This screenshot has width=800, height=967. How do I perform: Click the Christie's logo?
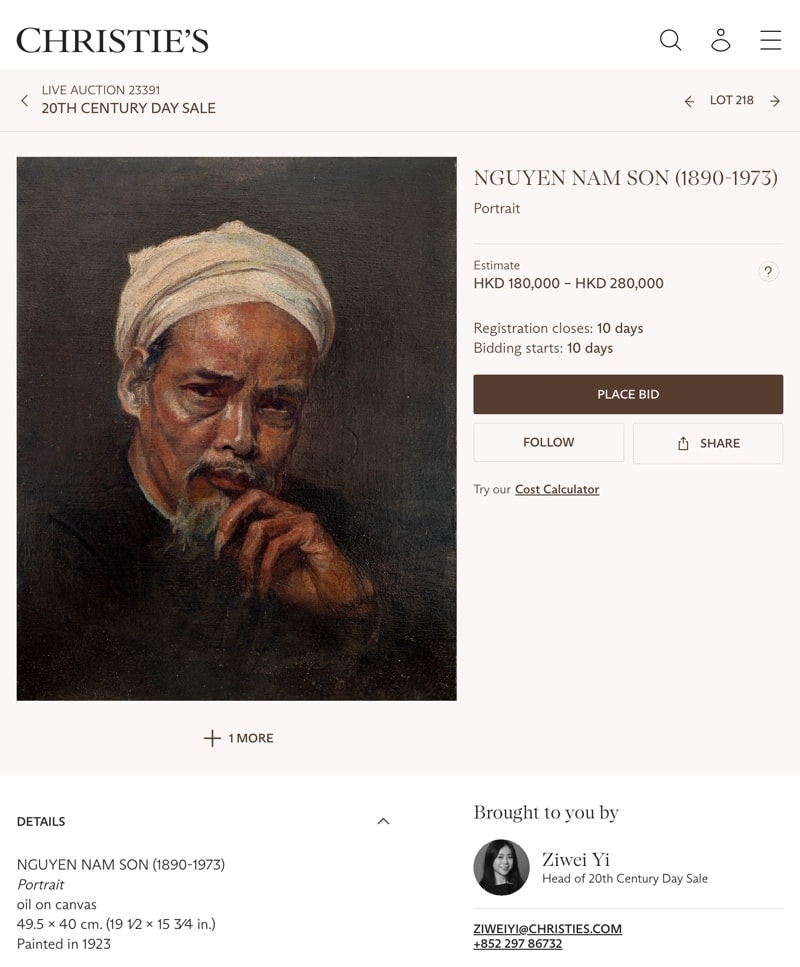point(112,40)
